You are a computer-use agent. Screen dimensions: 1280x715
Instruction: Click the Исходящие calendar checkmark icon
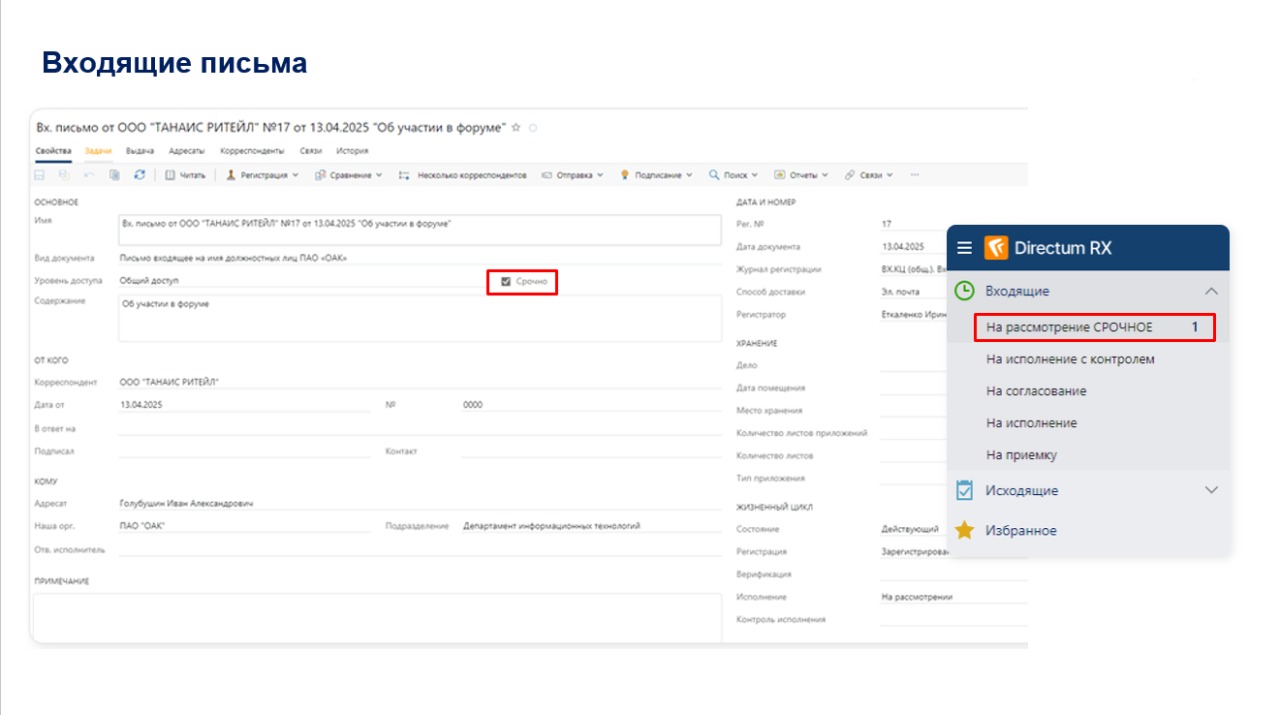click(x=964, y=490)
